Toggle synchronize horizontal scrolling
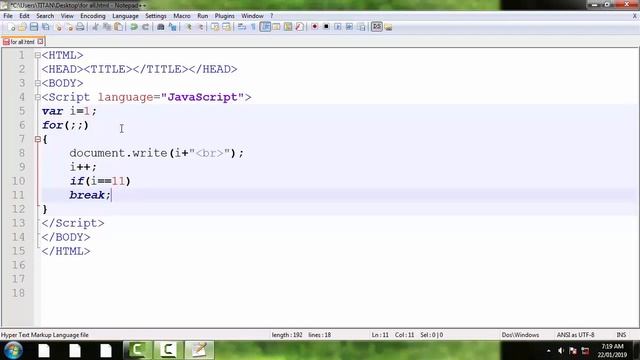This screenshot has height=360, width=640. (226, 27)
